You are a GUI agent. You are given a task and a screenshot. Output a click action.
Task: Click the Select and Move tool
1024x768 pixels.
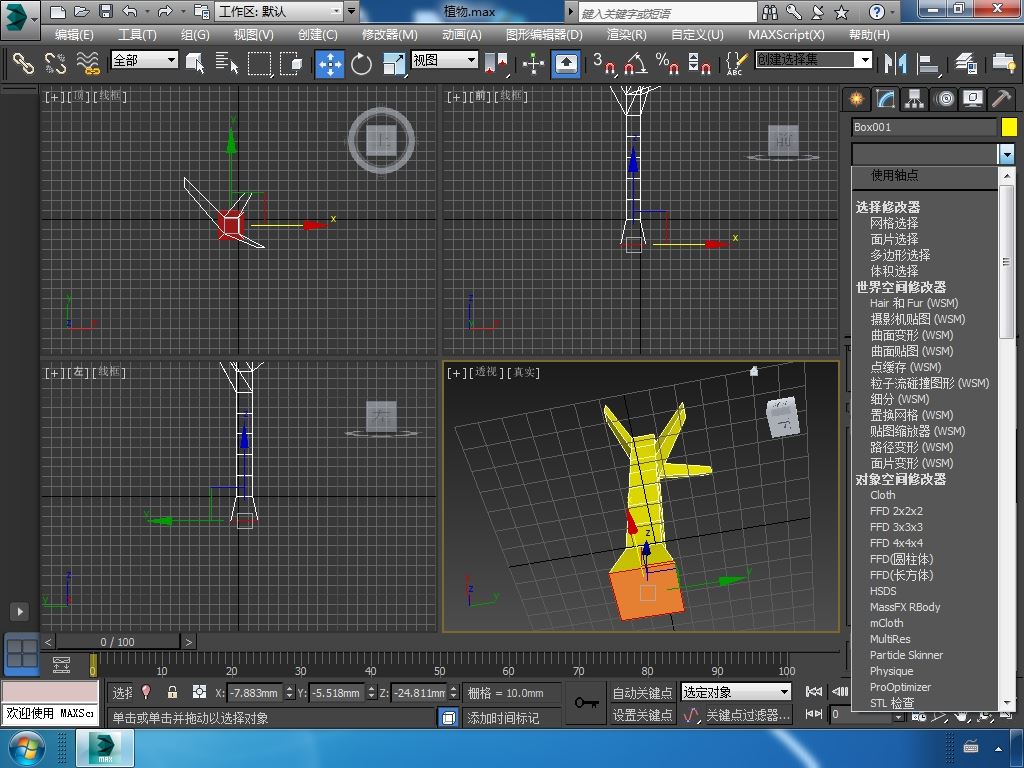330,63
